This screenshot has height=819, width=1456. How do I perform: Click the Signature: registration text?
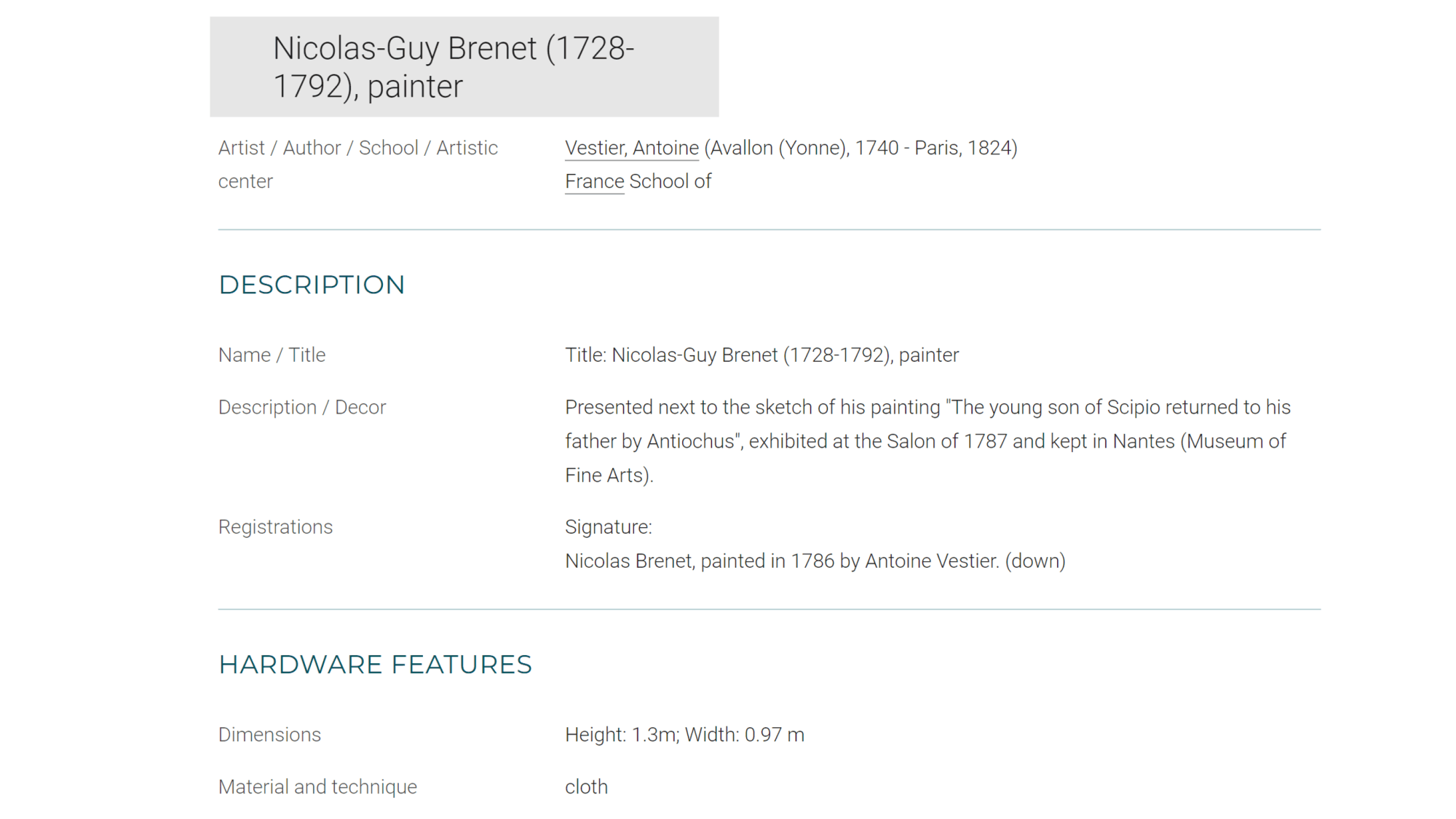(x=609, y=527)
